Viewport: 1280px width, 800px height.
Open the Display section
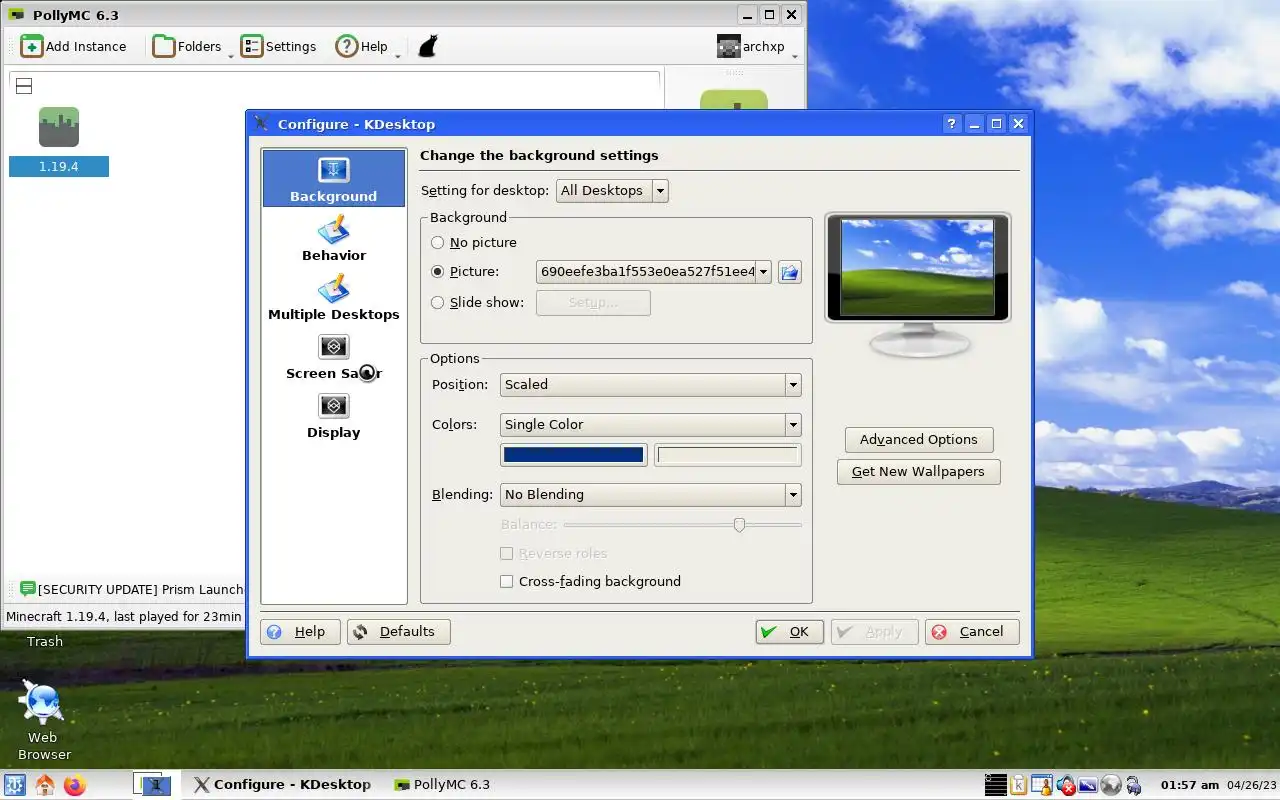click(x=334, y=415)
